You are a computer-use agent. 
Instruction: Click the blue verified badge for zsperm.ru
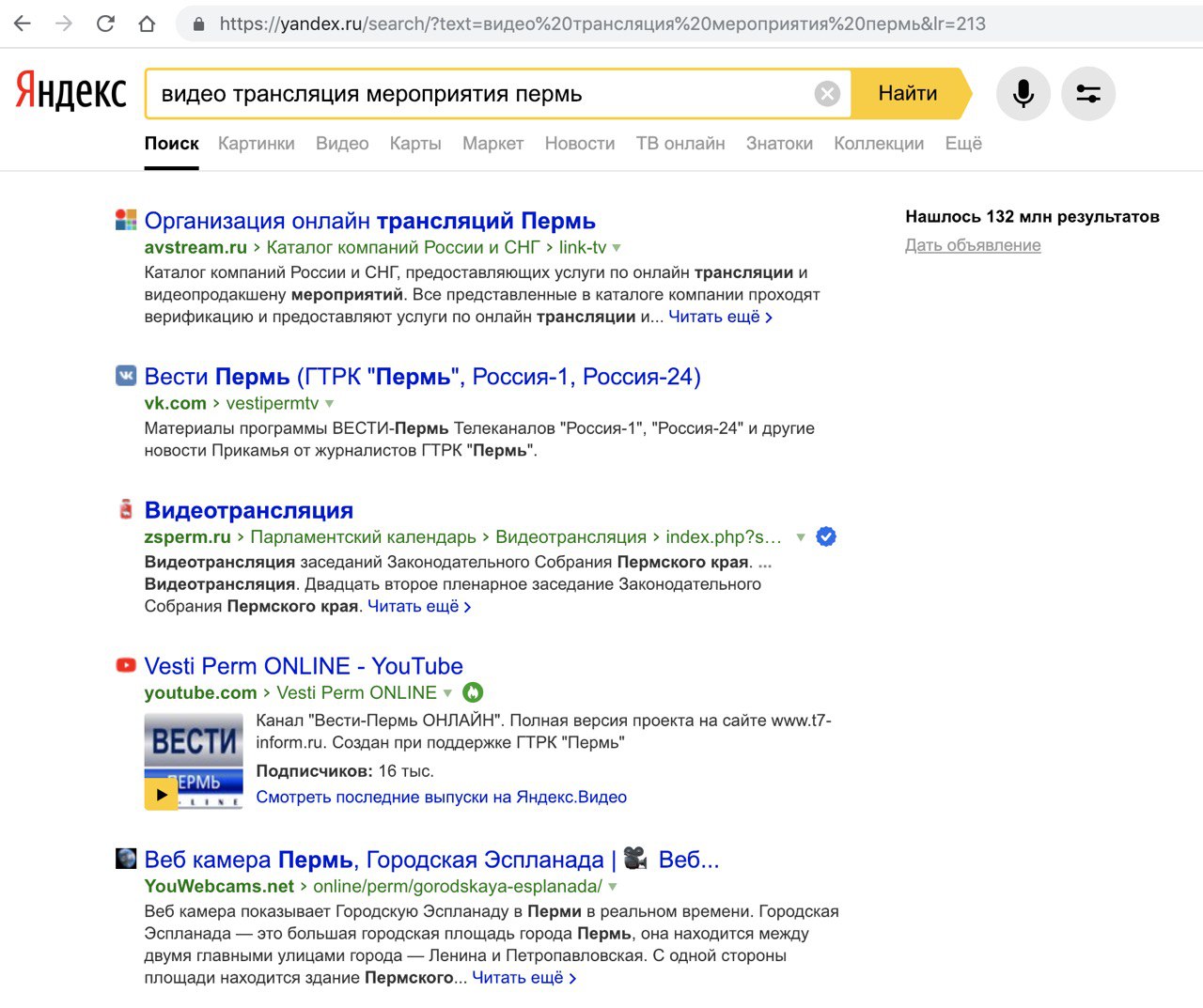coord(826,536)
